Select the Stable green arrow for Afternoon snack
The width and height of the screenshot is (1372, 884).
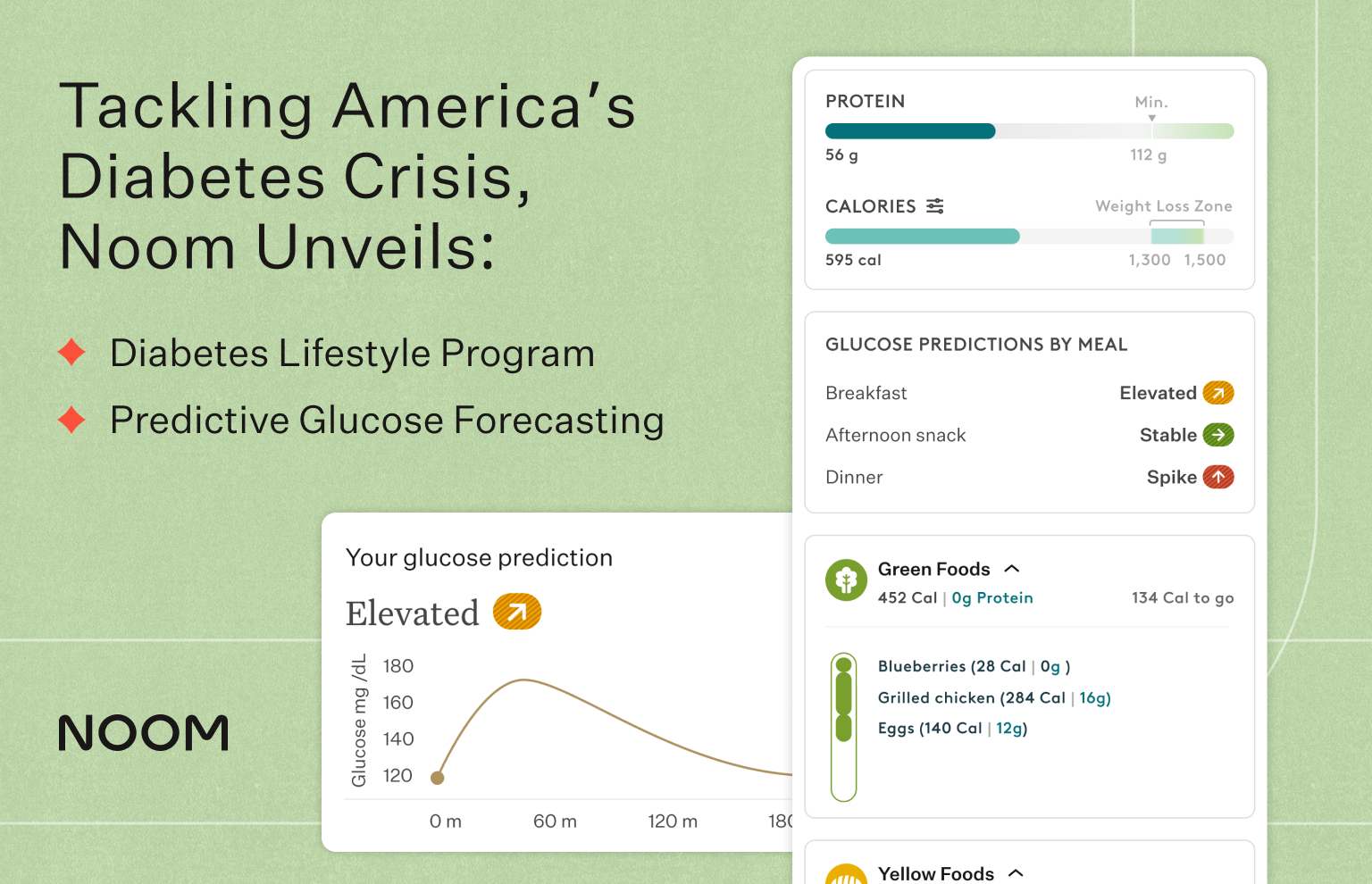pyautogui.click(x=1219, y=435)
